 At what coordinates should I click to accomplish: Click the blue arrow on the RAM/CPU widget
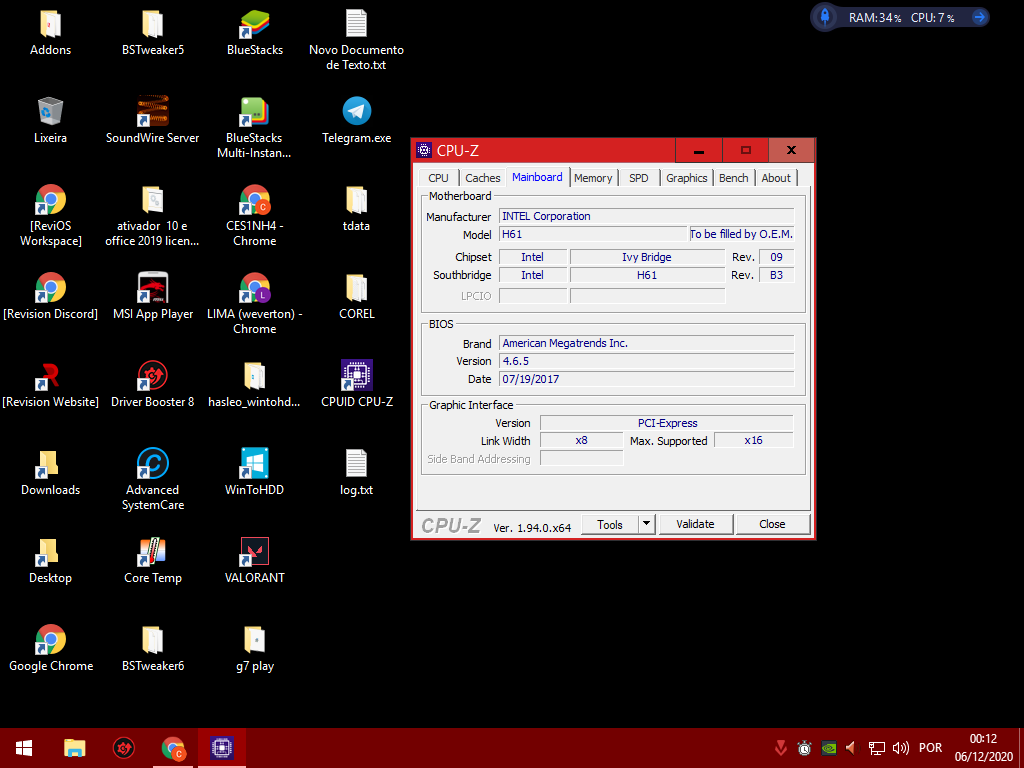pyautogui.click(x=979, y=18)
